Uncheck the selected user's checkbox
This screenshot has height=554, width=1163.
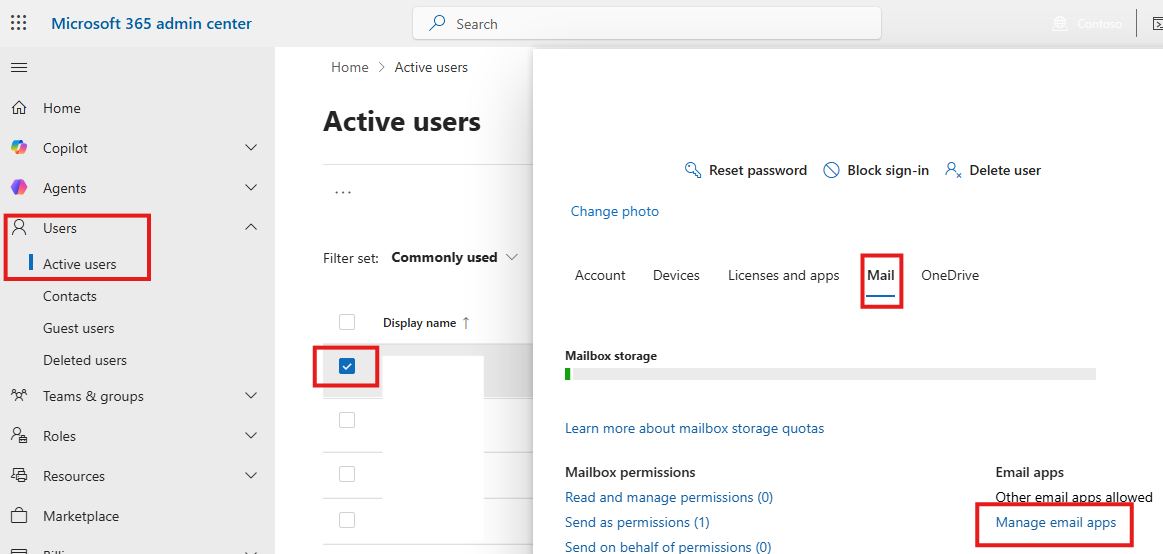(346, 366)
